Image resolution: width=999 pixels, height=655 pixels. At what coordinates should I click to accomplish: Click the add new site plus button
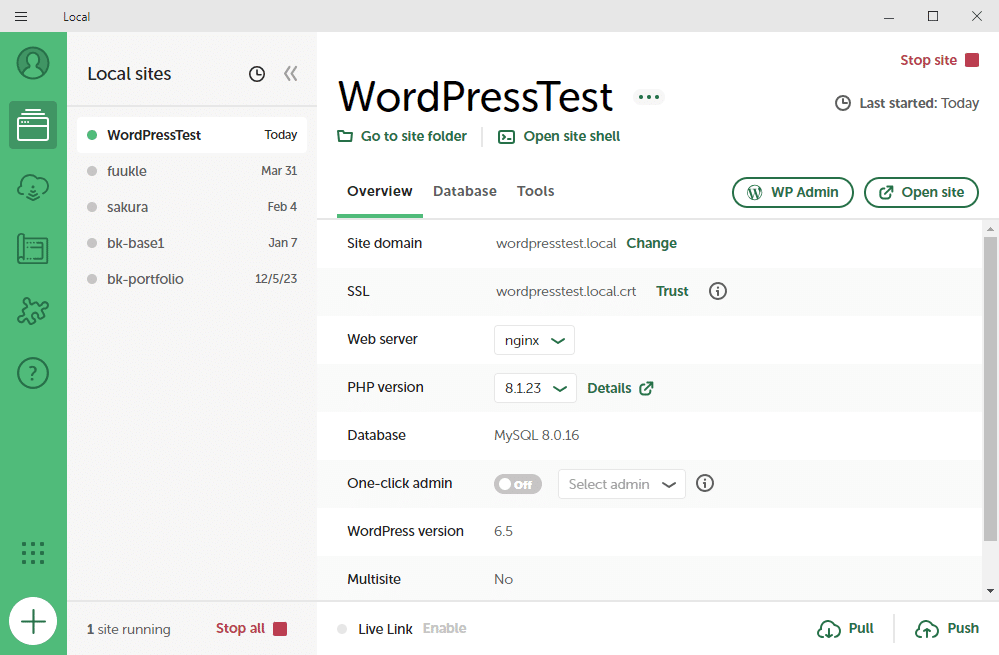click(x=33, y=621)
